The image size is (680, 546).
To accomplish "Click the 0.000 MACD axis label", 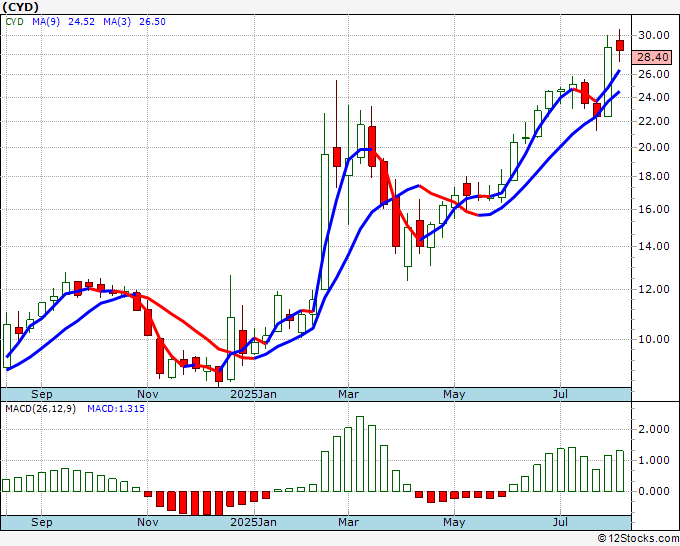I will pos(654,491).
